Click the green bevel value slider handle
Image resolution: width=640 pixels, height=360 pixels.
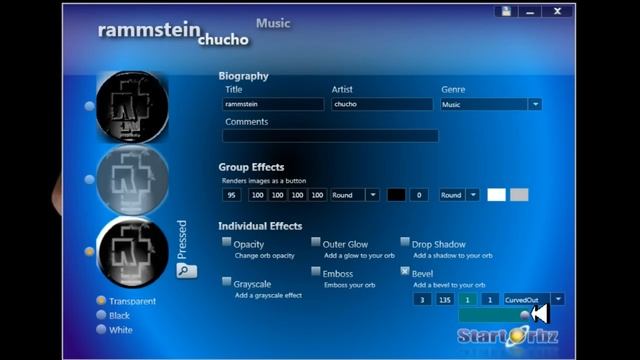524,315
